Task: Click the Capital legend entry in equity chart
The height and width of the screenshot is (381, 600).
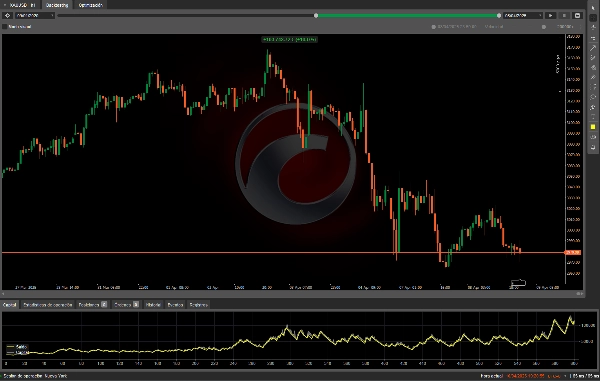Action: click(18, 352)
